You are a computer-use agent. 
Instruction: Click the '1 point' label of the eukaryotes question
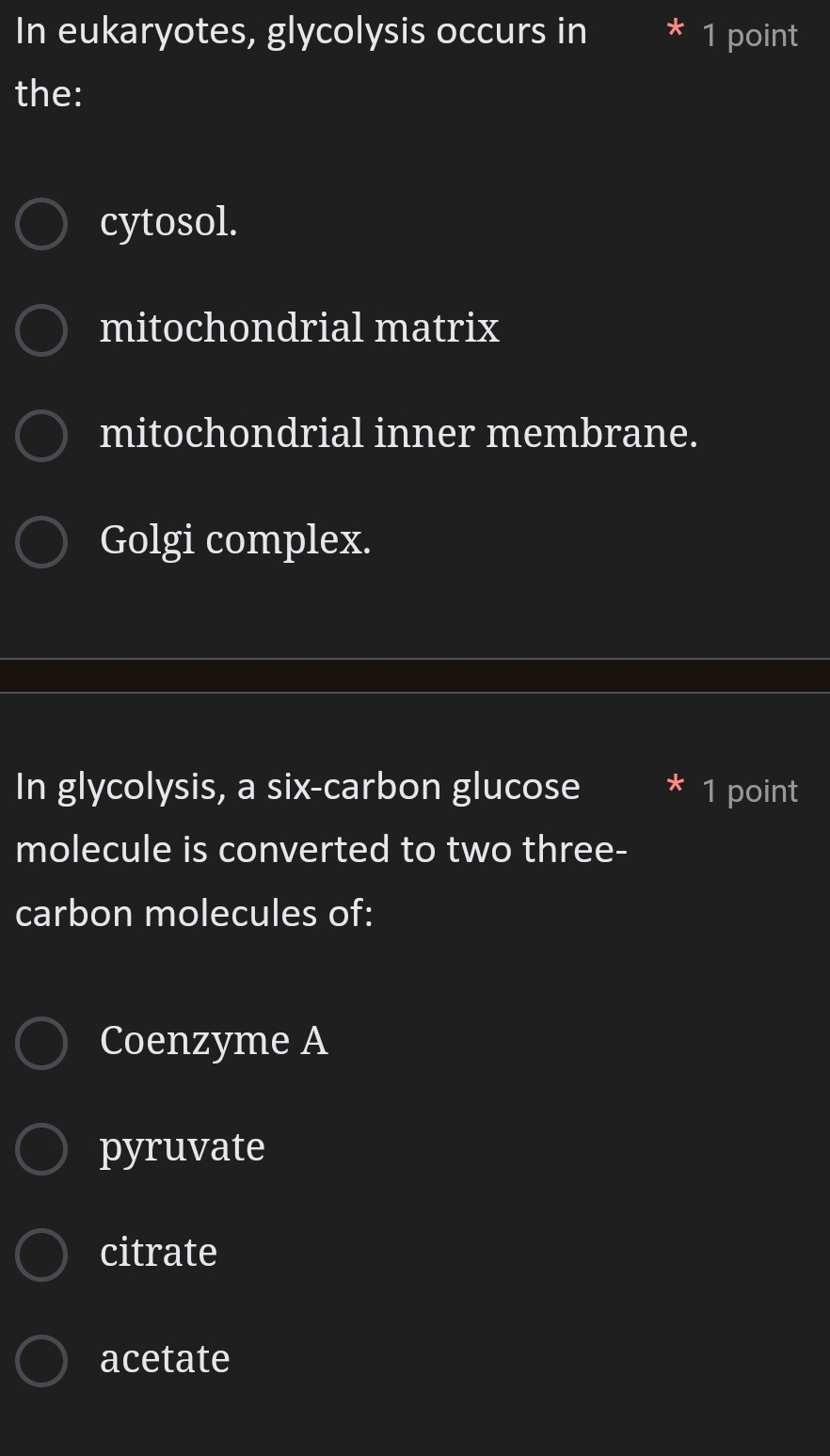click(750, 36)
